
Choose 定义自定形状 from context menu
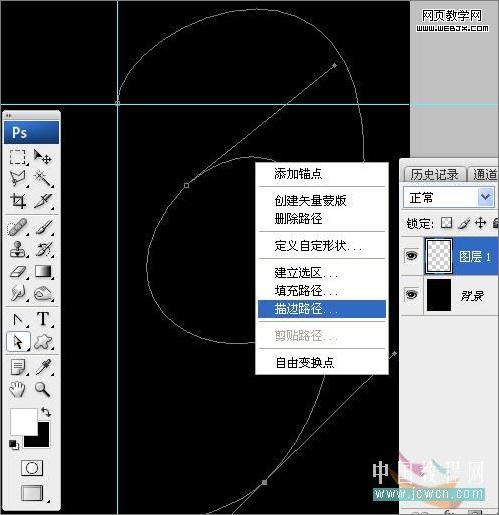(322, 246)
